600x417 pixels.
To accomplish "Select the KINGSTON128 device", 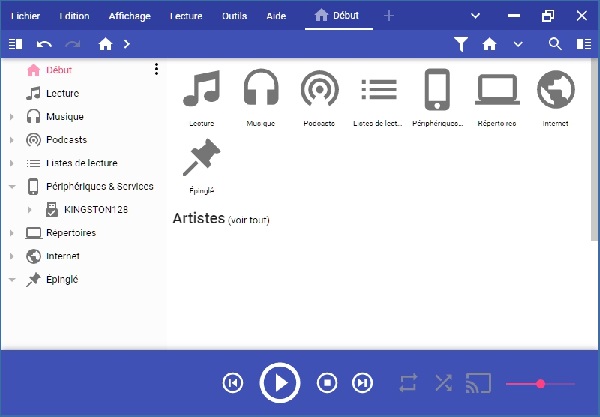I will pos(96,210).
